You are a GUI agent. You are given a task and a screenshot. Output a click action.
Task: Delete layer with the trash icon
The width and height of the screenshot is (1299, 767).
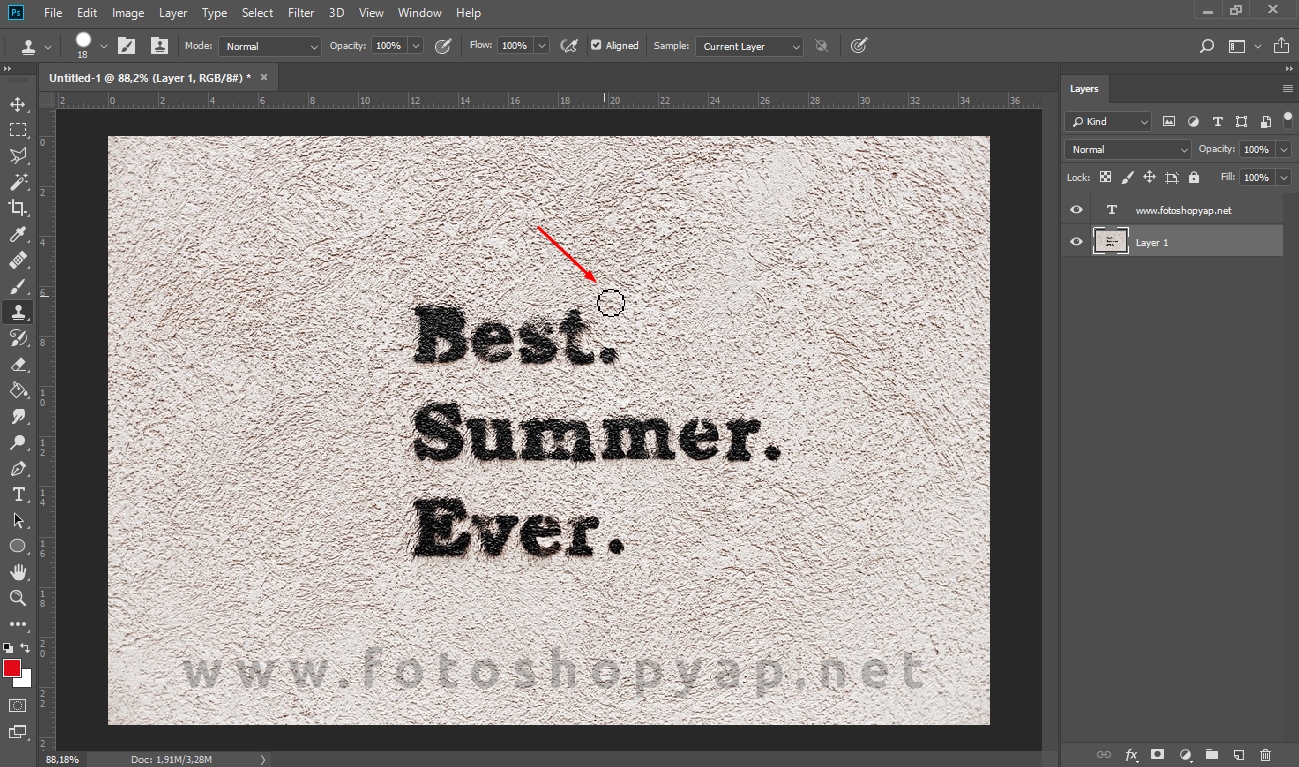point(1265,755)
